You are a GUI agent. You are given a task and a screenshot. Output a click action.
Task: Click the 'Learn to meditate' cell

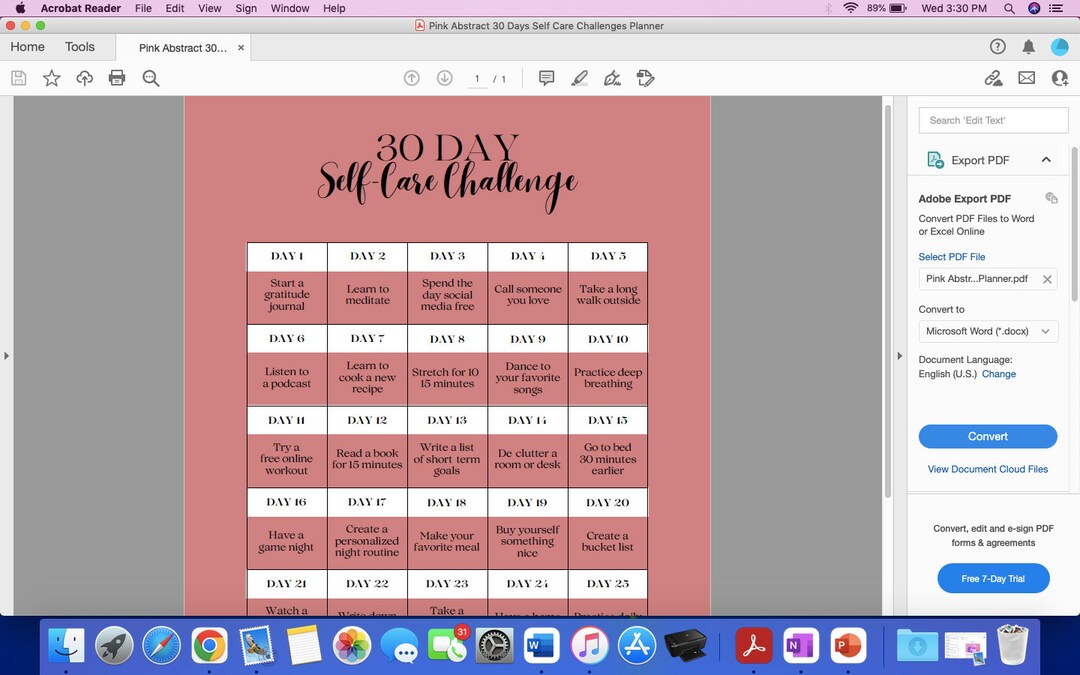coord(368,295)
